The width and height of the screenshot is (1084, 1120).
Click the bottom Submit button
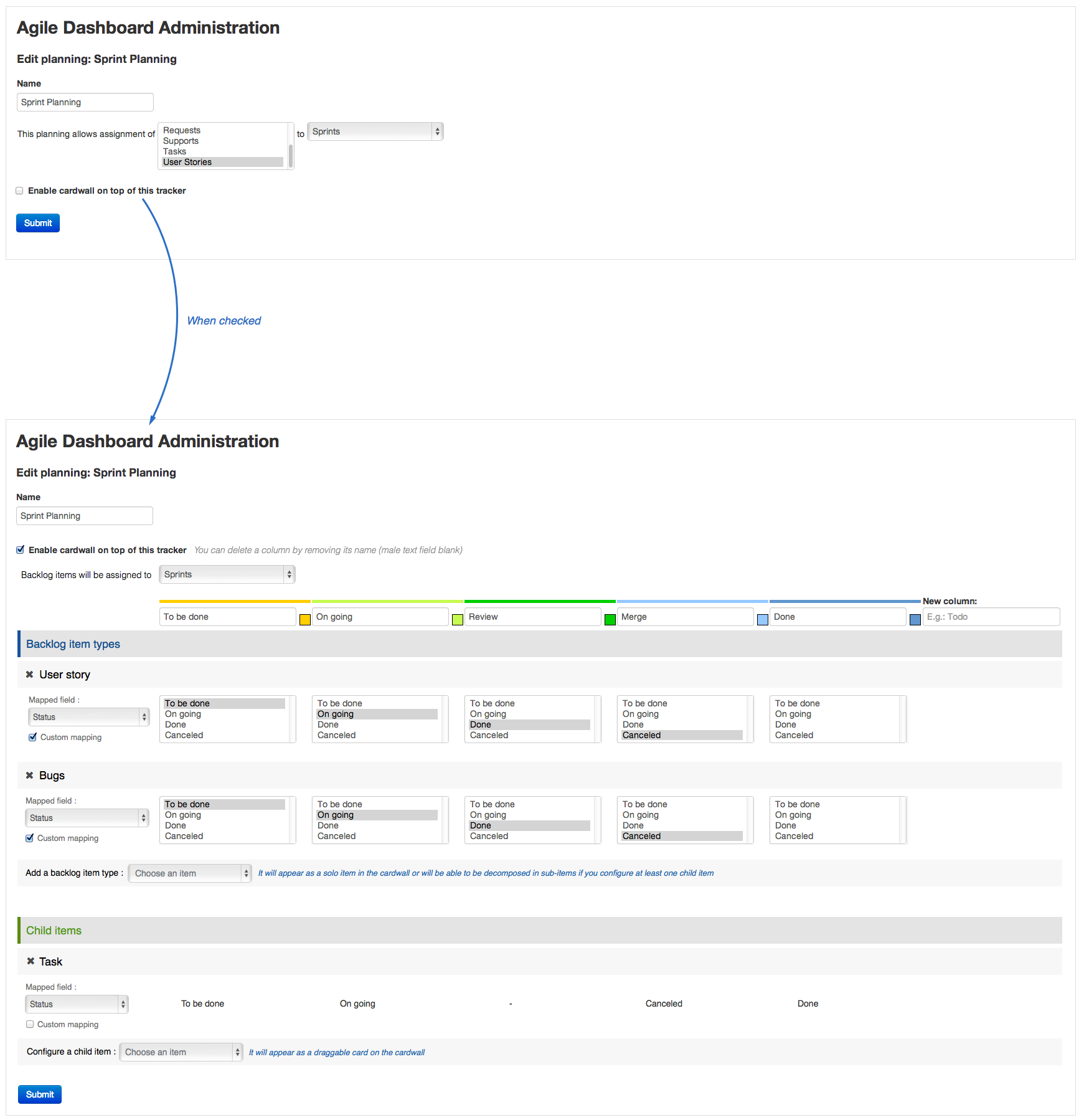coord(40,1094)
